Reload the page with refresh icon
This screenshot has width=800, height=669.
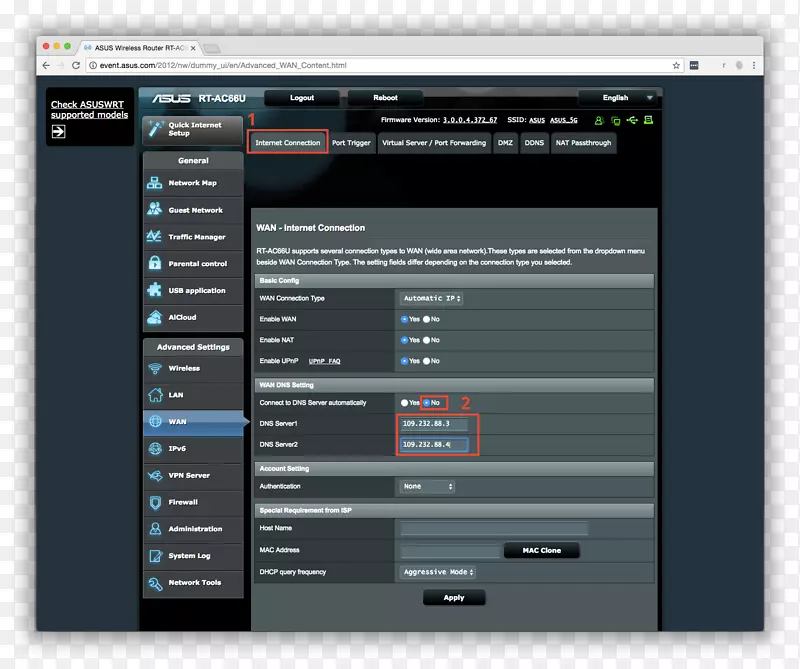click(76, 65)
